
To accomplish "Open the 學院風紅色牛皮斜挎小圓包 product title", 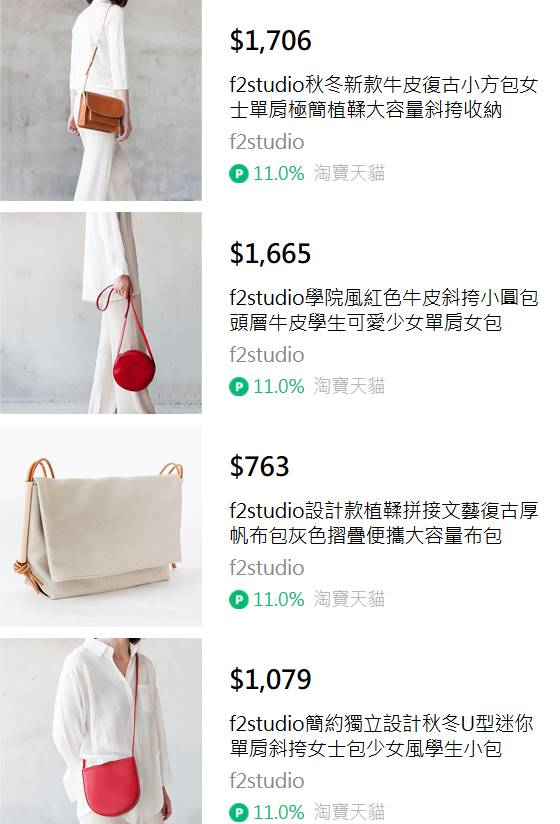I will 383,310.
